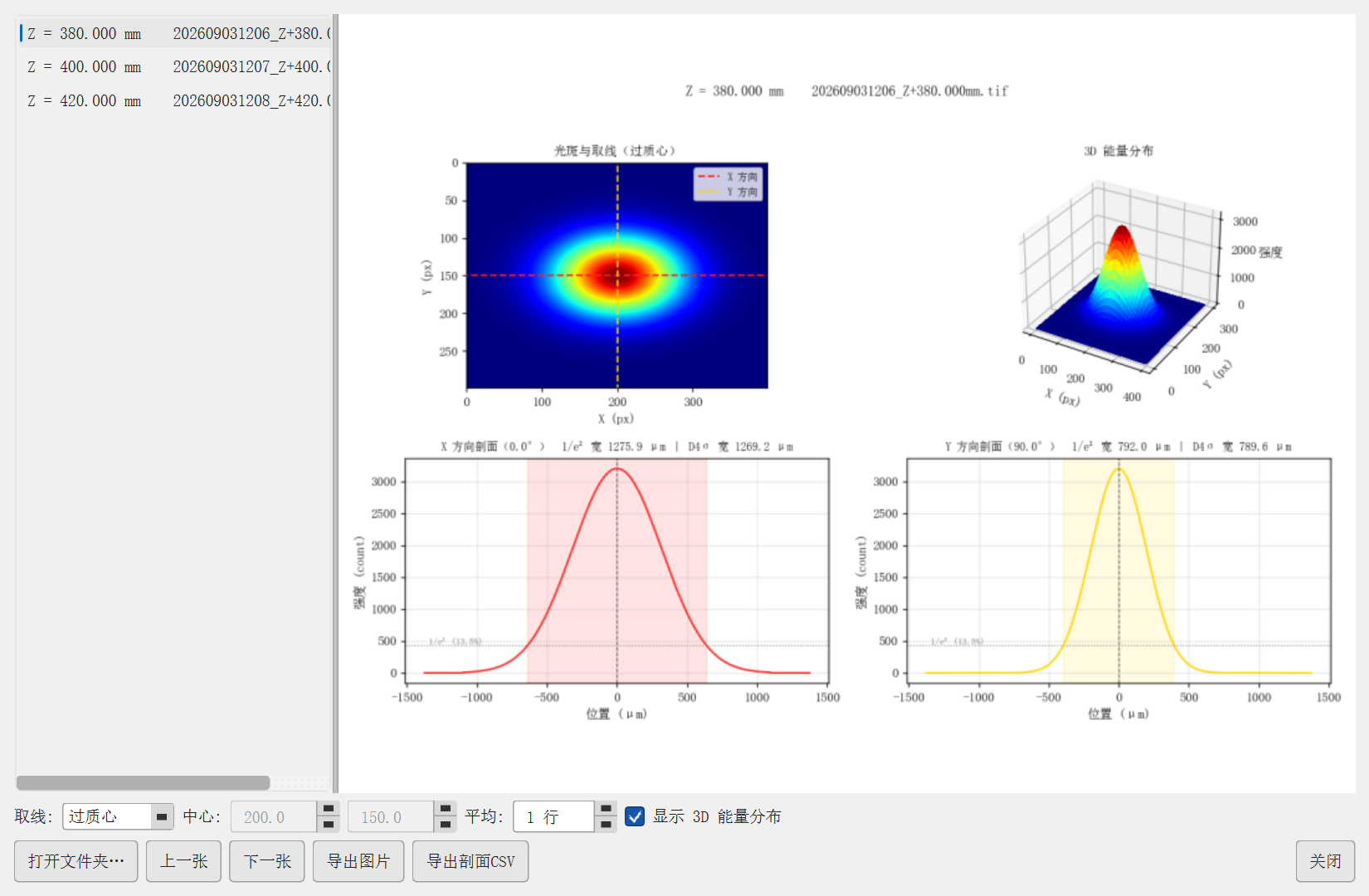The width and height of the screenshot is (1369, 896).
Task: Increase the center X value 200.0
Action: [329, 809]
